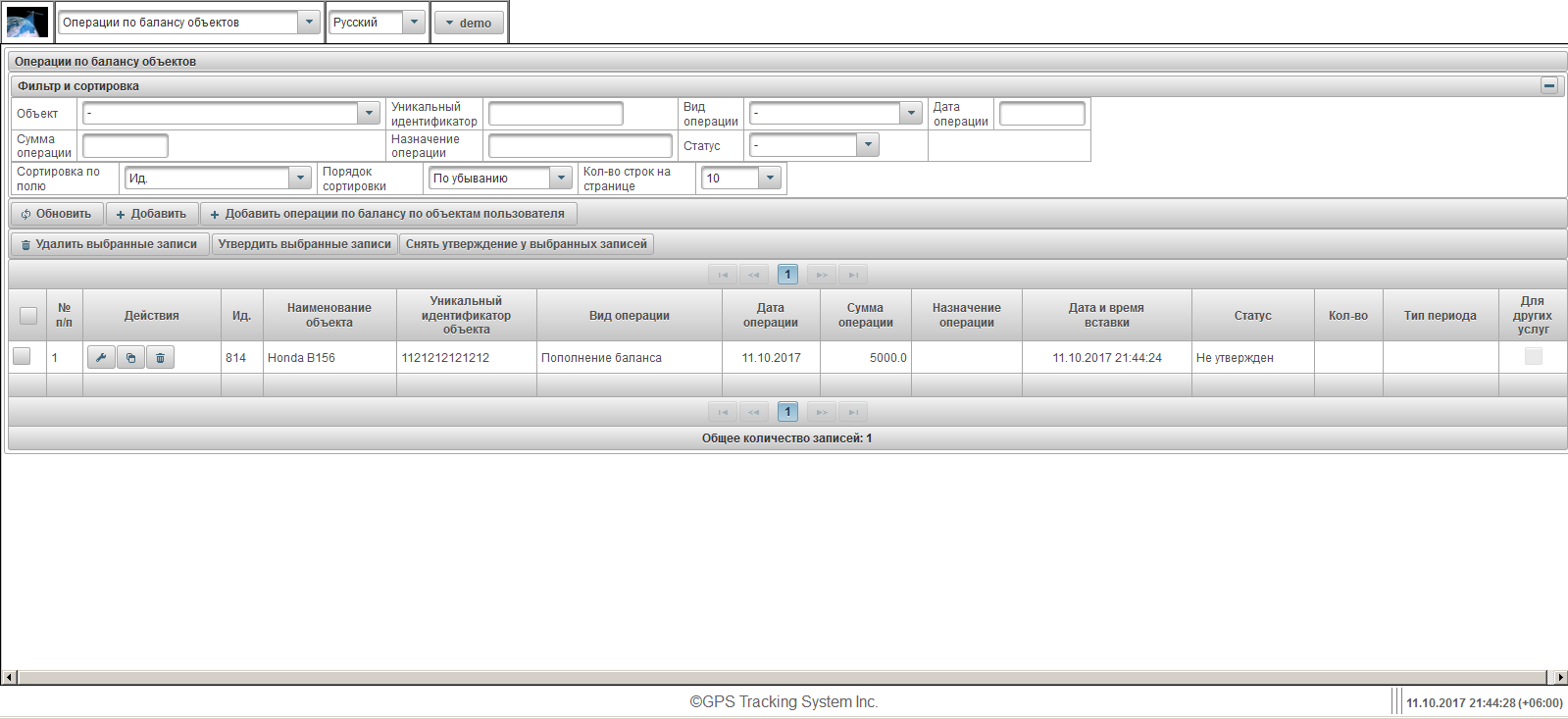Check the checkbox for Honda B156 row
1568x719 pixels.
click(x=22, y=357)
